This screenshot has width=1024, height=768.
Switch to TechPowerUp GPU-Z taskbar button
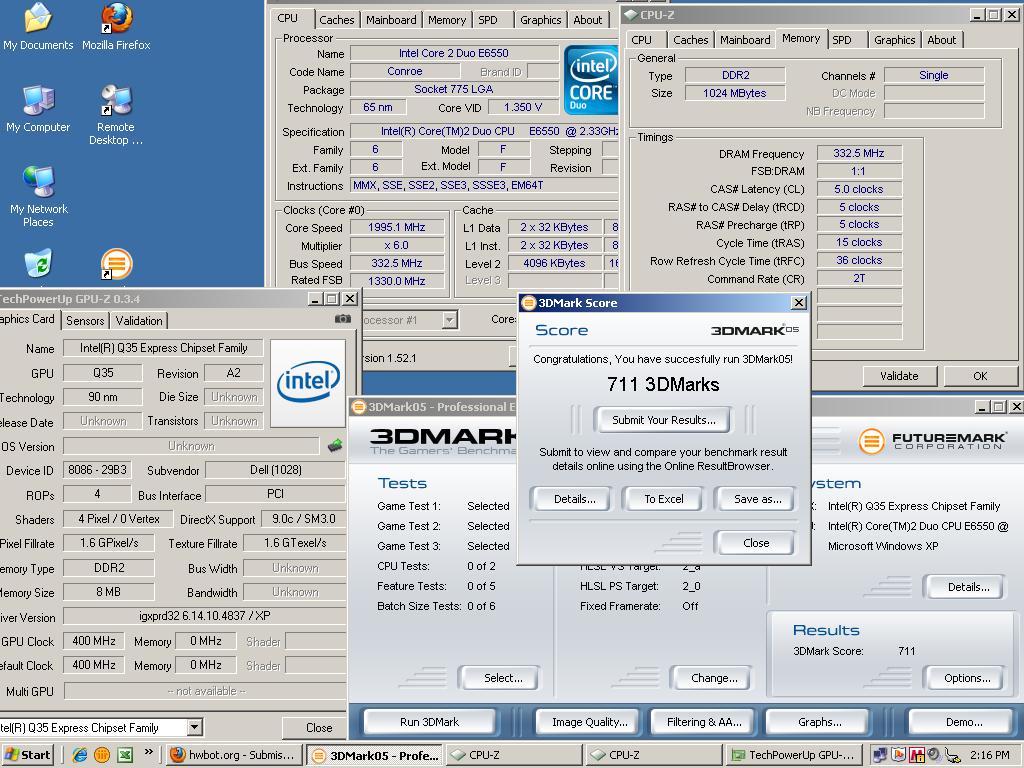pos(794,755)
